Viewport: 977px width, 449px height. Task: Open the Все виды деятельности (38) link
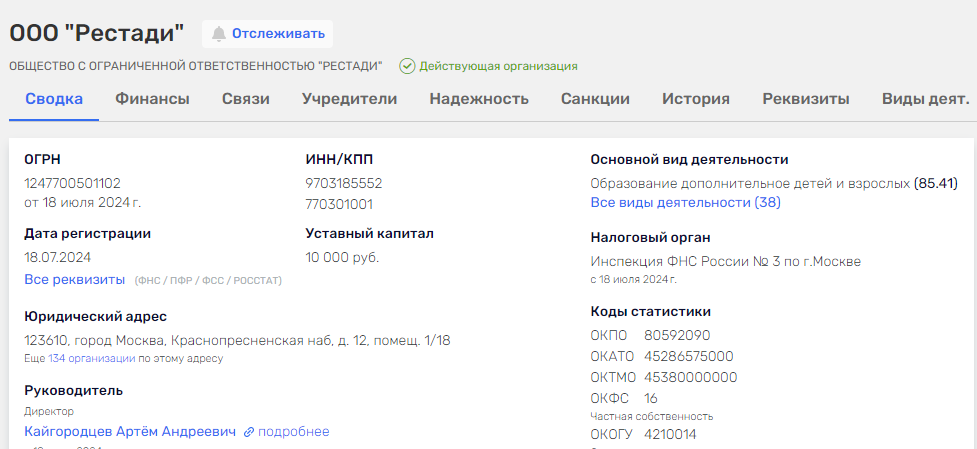tap(685, 202)
